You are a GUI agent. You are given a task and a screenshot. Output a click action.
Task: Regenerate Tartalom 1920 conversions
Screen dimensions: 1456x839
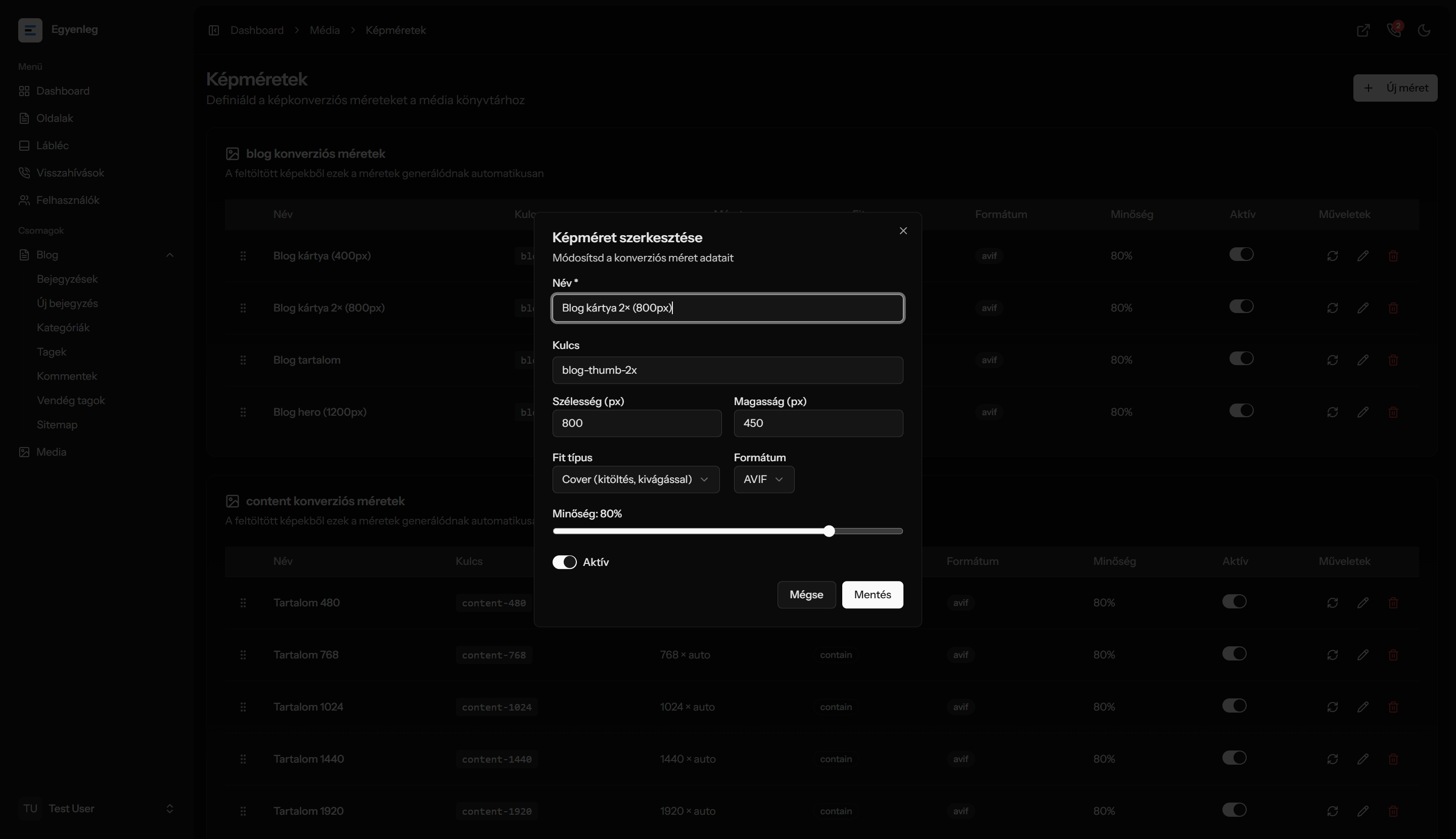tap(1332, 811)
